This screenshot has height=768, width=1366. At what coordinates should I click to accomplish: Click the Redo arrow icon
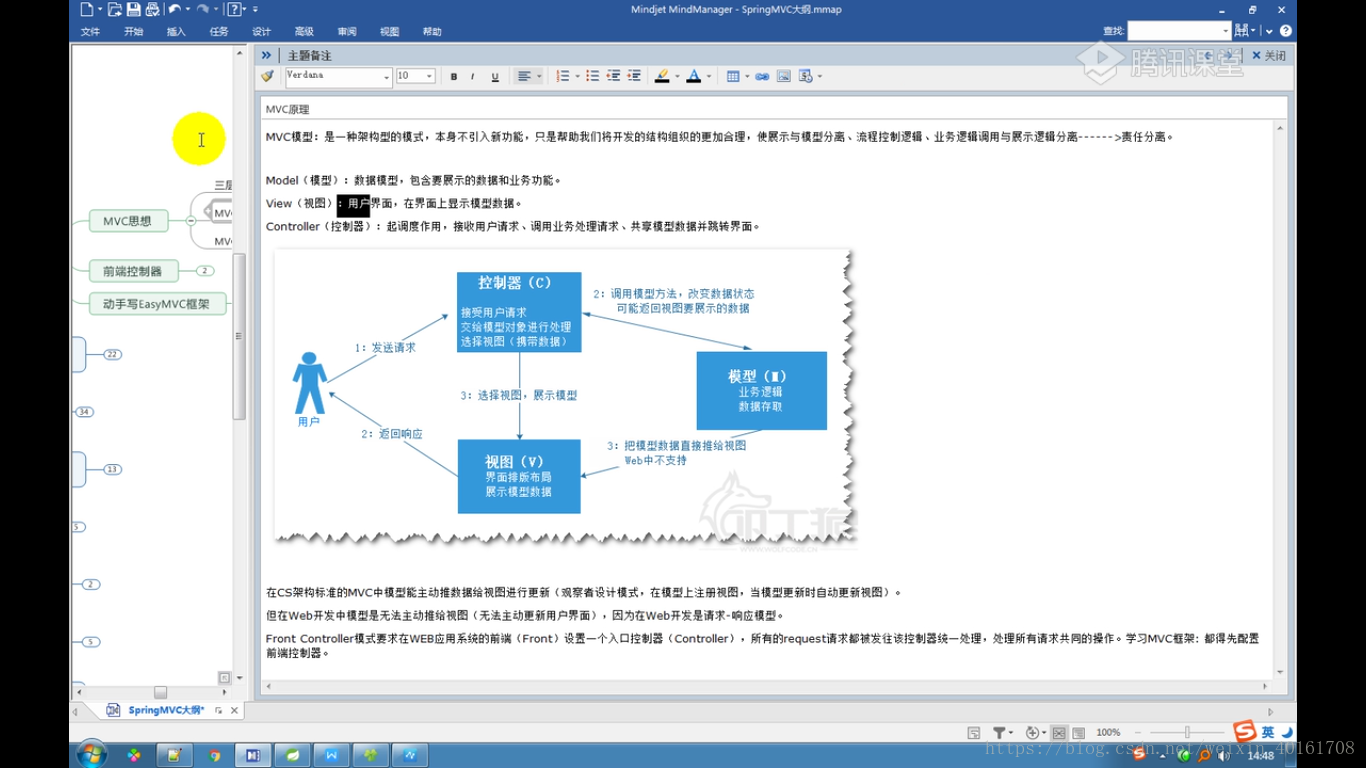tap(203, 9)
